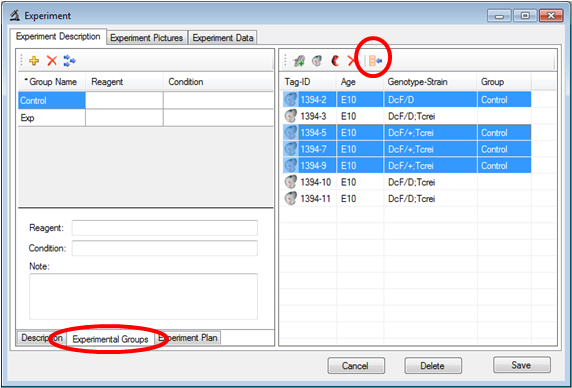This screenshot has width=572, height=388.
Task: Click embryo icon of row 1394-7
Action: point(291,149)
